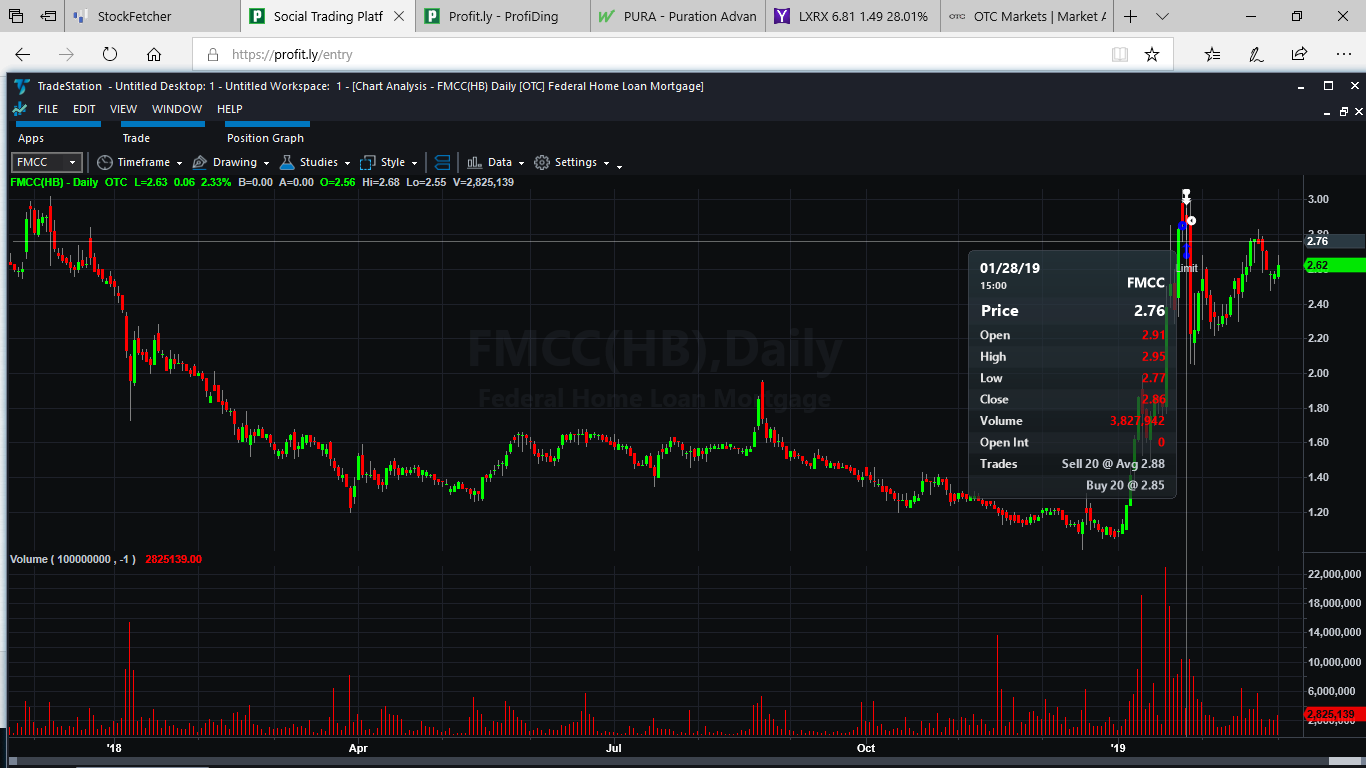Screen dimensions: 1366x768
Task: Click the lock icon in the address bar
Action: pos(212,55)
